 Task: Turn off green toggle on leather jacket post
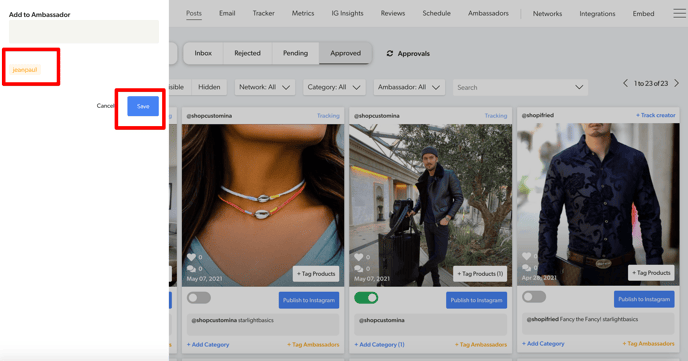pyautogui.click(x=366, y=298)
